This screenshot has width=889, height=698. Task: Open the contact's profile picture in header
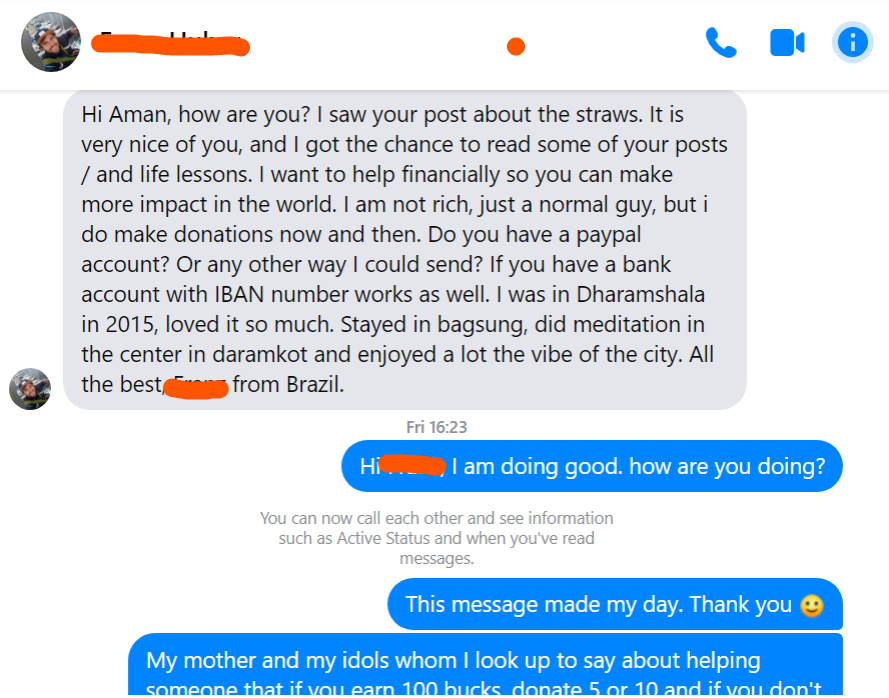pyautogui.click(x=51, y=42)
